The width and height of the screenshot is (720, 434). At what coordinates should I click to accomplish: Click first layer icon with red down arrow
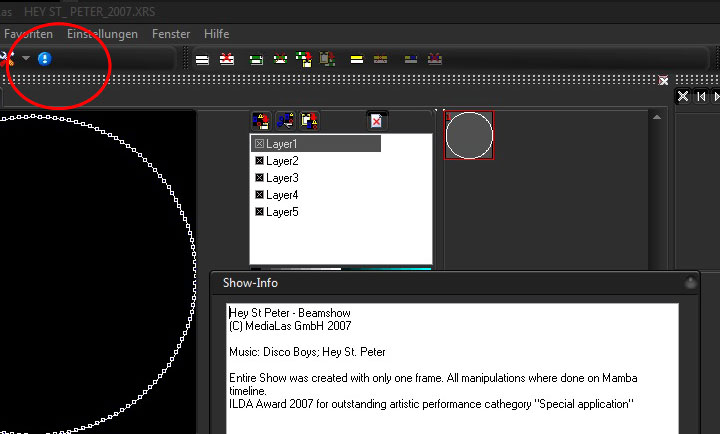261,121
